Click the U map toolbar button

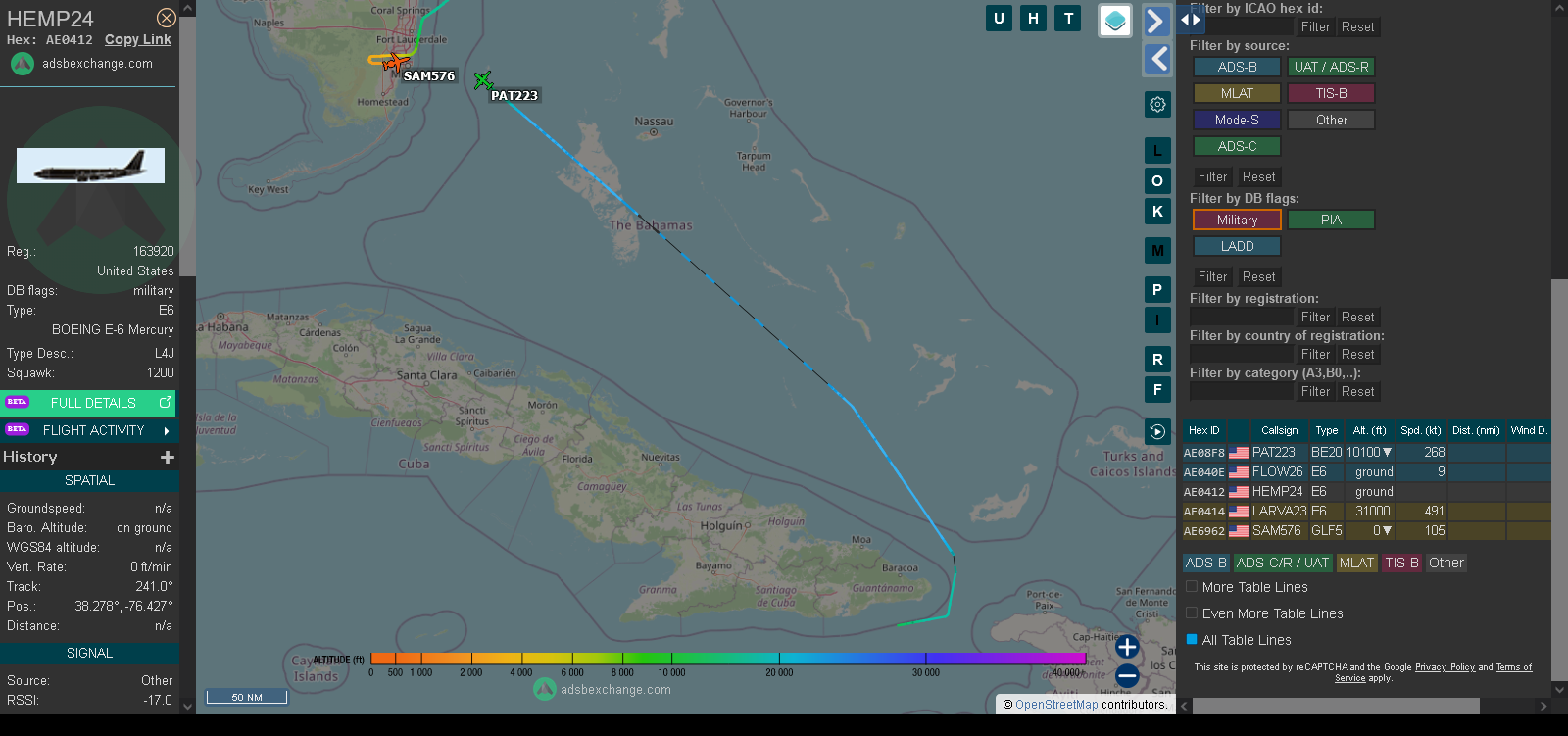999,18
